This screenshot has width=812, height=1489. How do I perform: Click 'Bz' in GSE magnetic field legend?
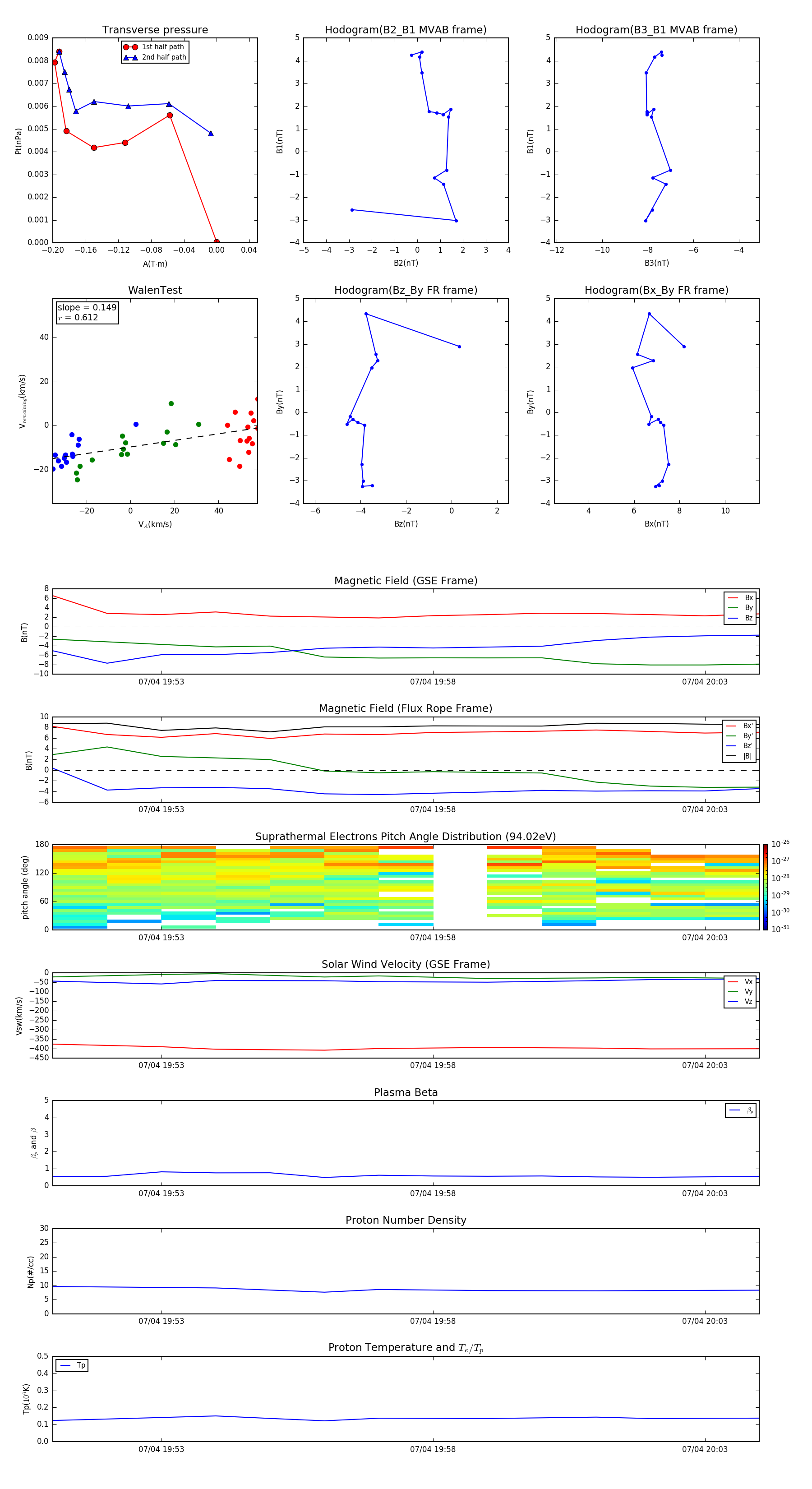740,618
